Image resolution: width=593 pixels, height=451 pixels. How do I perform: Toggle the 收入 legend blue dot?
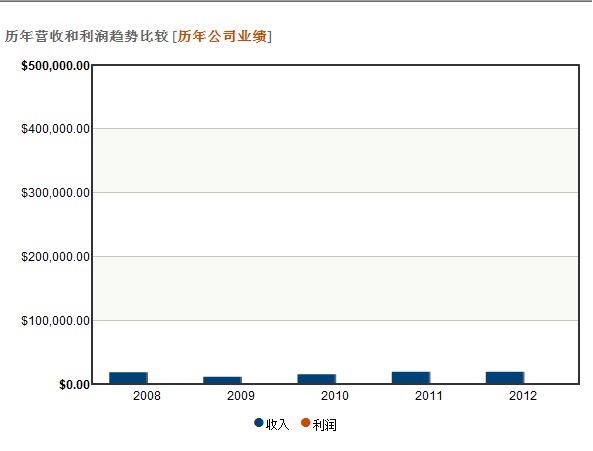259,423
